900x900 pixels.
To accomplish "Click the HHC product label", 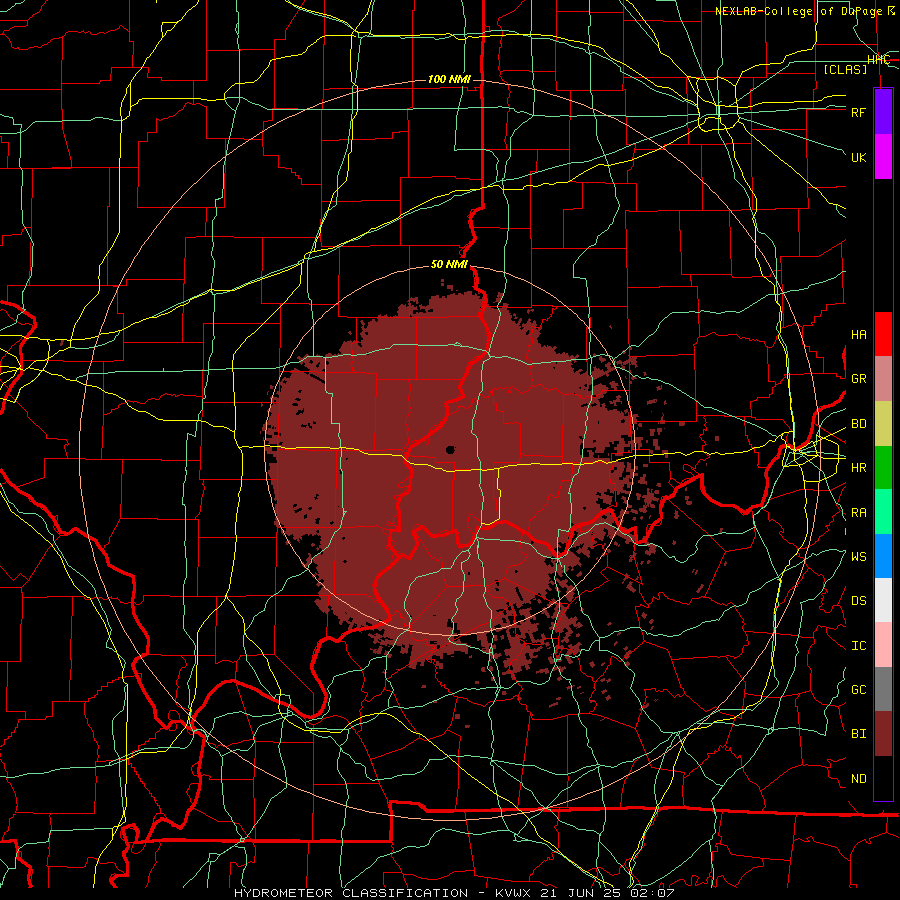I will tap(879, 60).
